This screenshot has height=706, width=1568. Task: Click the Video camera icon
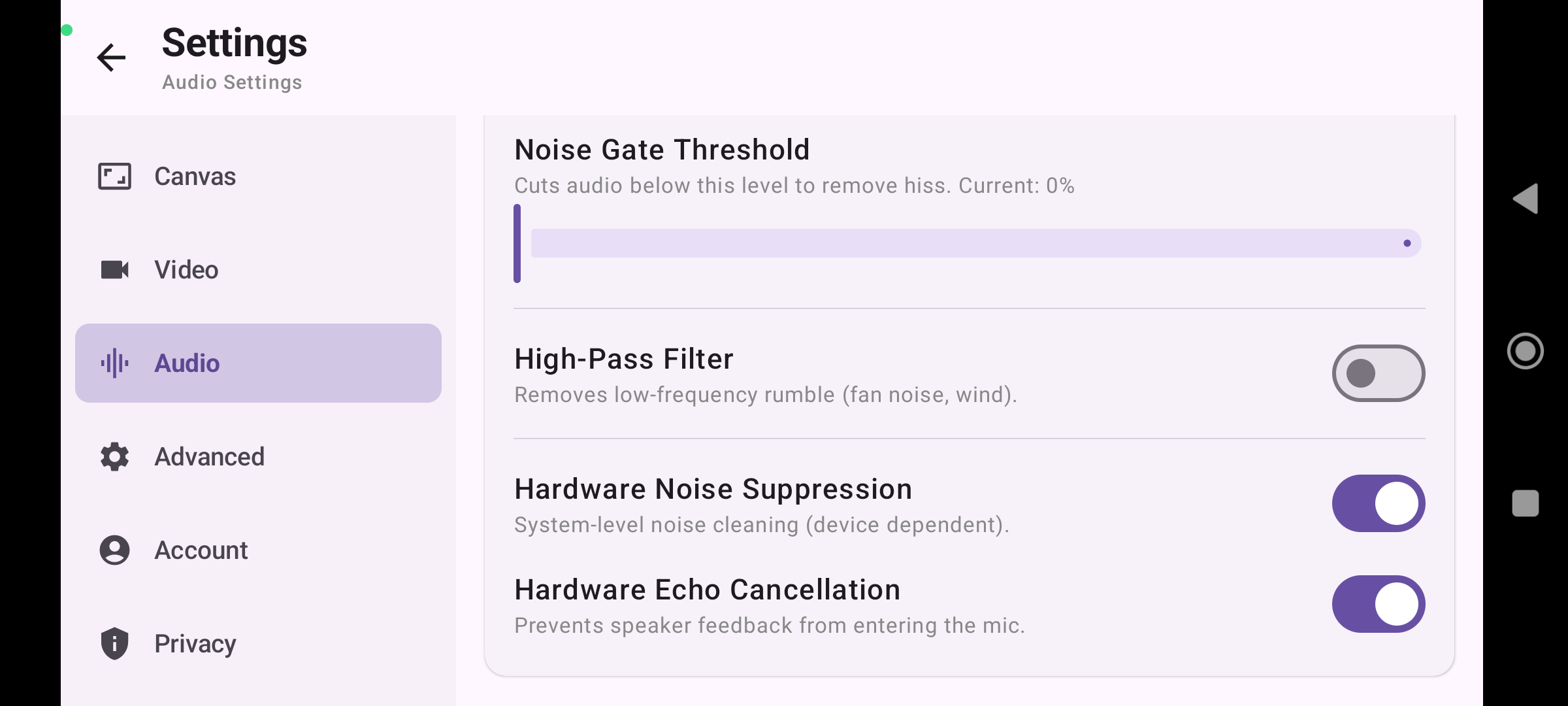click(114, 269)
